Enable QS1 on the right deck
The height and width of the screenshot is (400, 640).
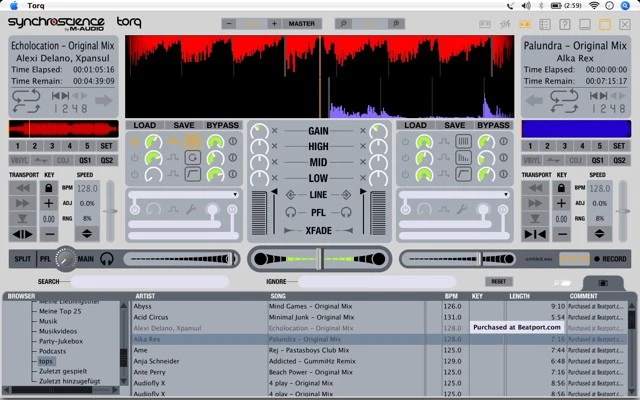click(x=599, y=160)
